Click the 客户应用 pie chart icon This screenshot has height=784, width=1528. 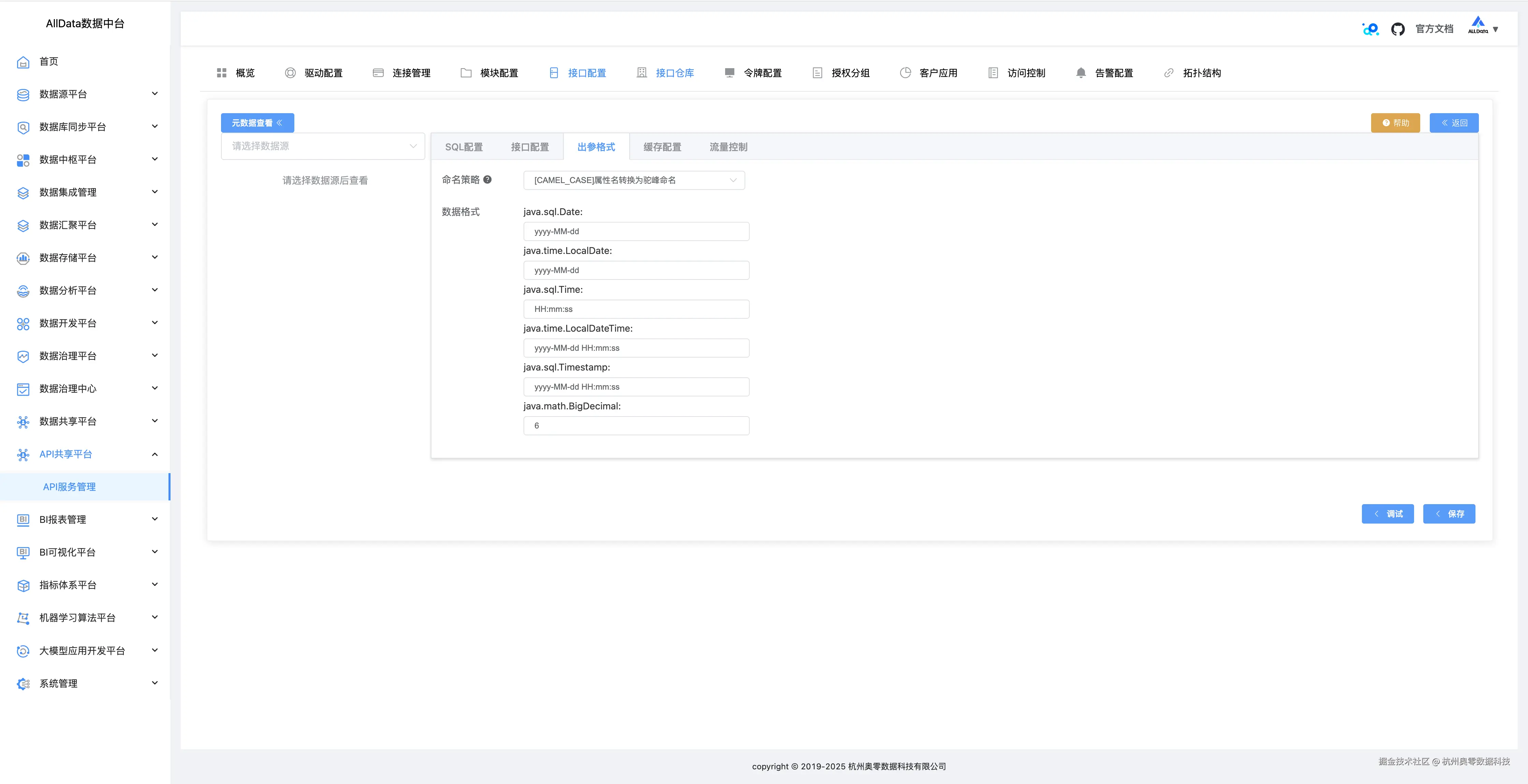point(905,73)
